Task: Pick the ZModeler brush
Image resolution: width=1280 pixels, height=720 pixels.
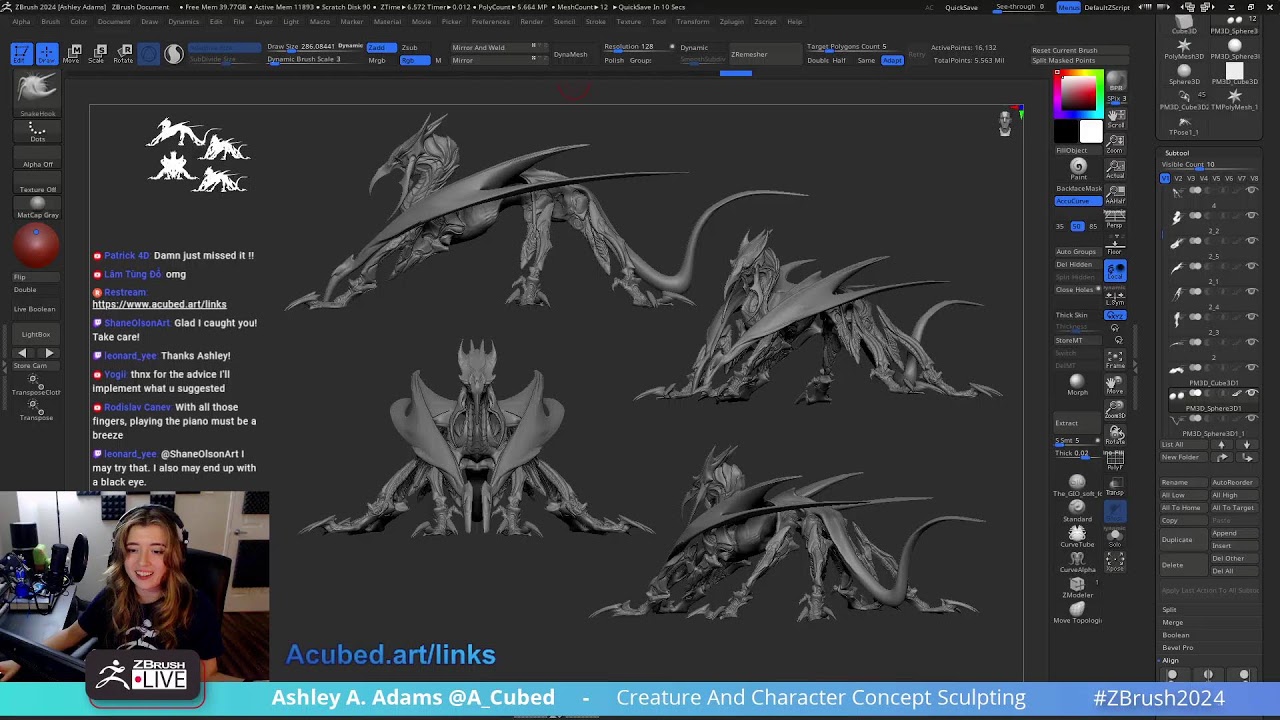Action: tap(1077, 586)
